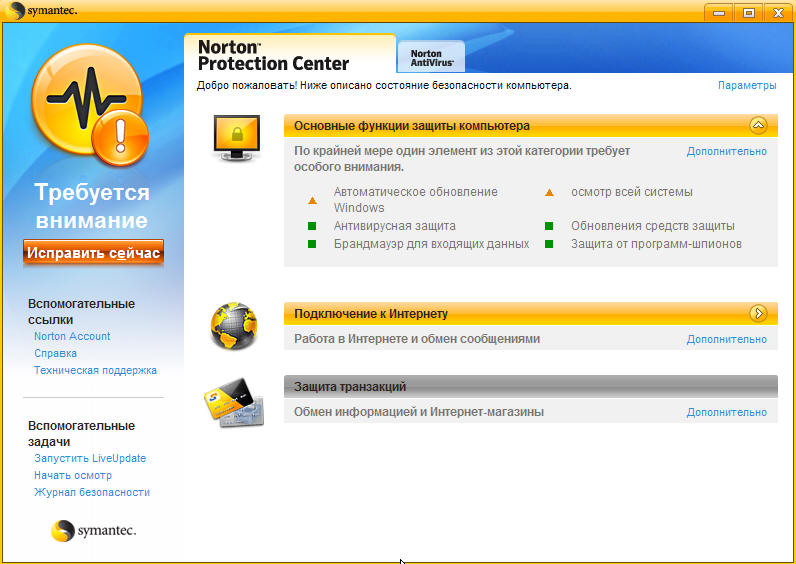Click Работа в Интернете и обмен сообщениями text
The image size is (796, 564).
417,339
